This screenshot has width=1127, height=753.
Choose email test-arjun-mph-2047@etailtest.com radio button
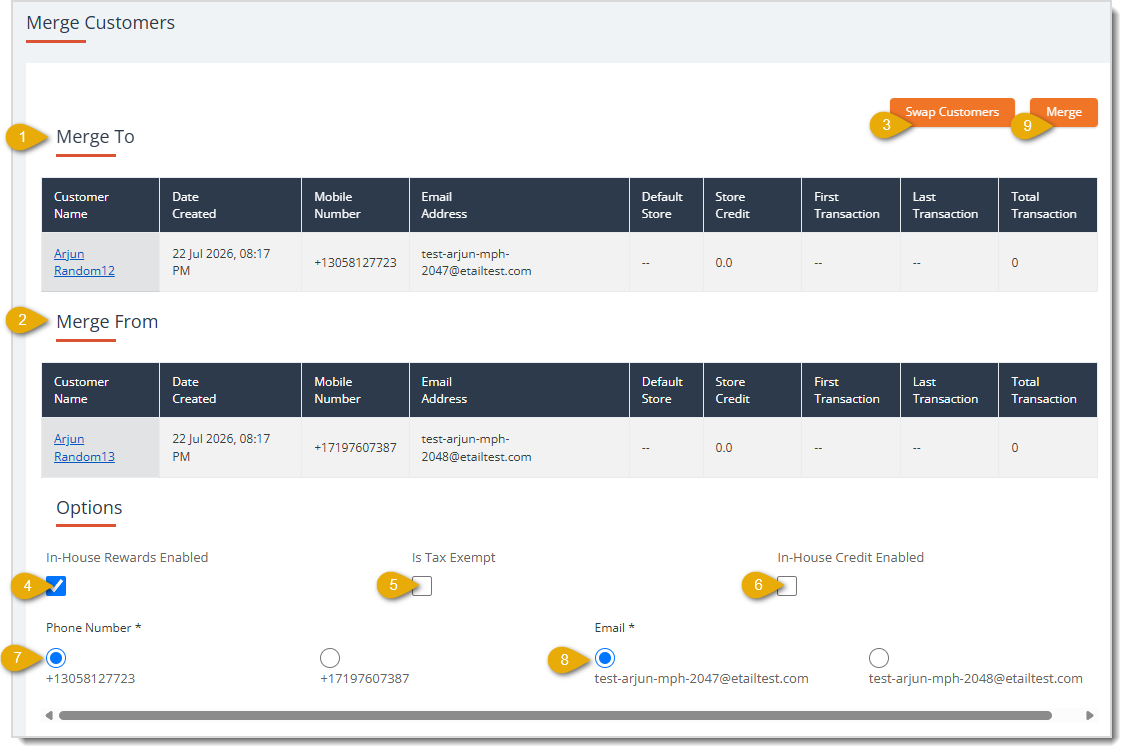point(605,657)
